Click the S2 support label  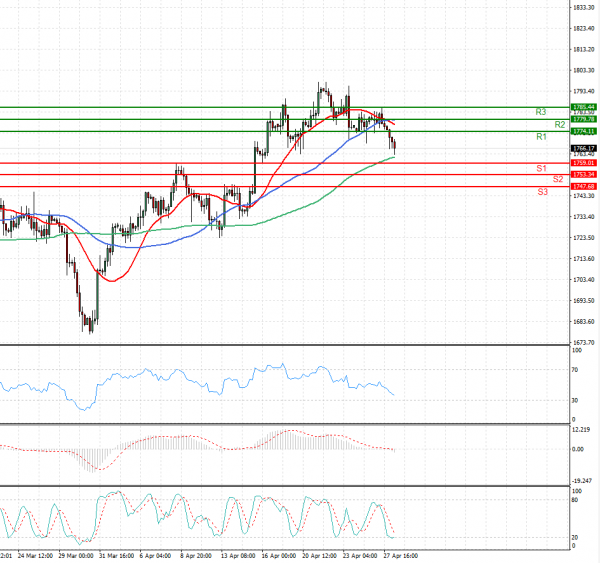pyautogui.click(x=558, y=179)
